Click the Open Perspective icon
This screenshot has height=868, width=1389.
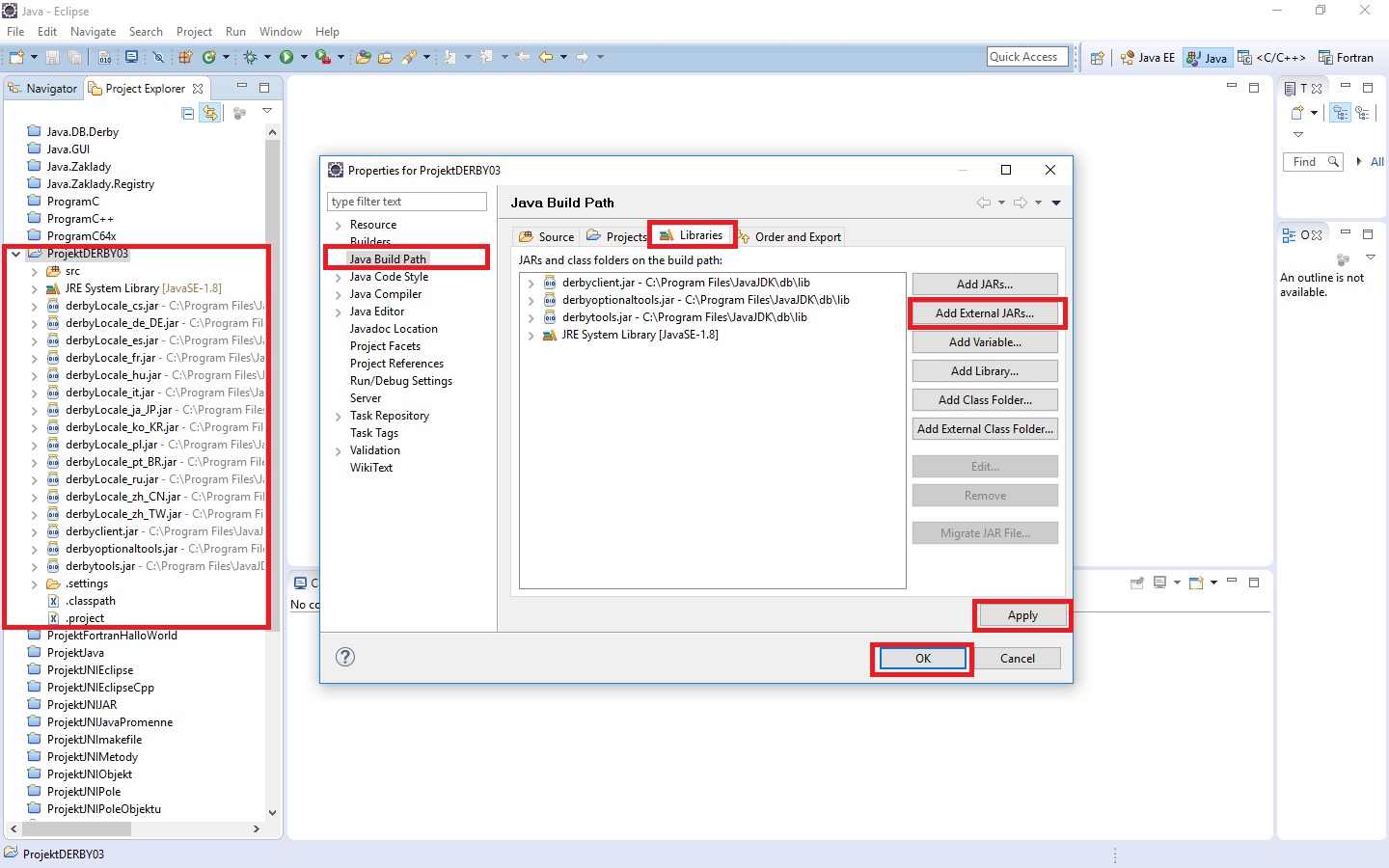pyautogui.click(x=1097, y=58)
